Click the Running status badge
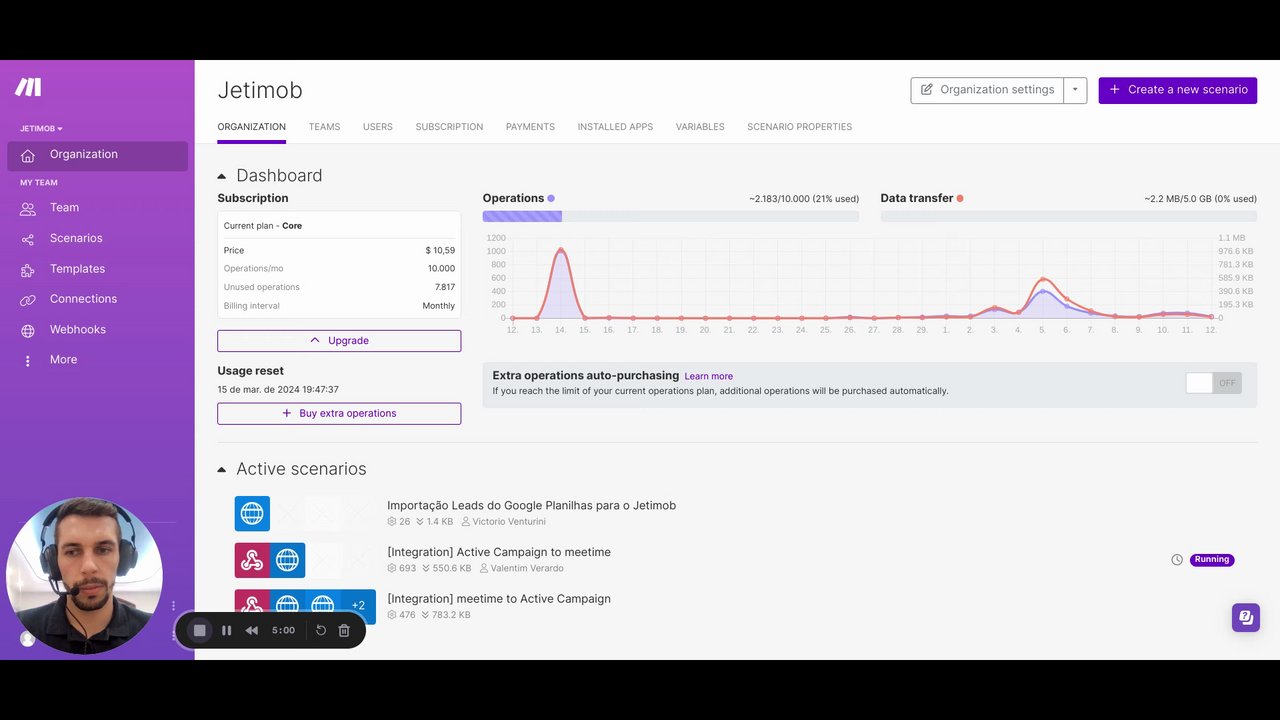The width and height of the screenshot is (1280, 720). click(1212, 560)
